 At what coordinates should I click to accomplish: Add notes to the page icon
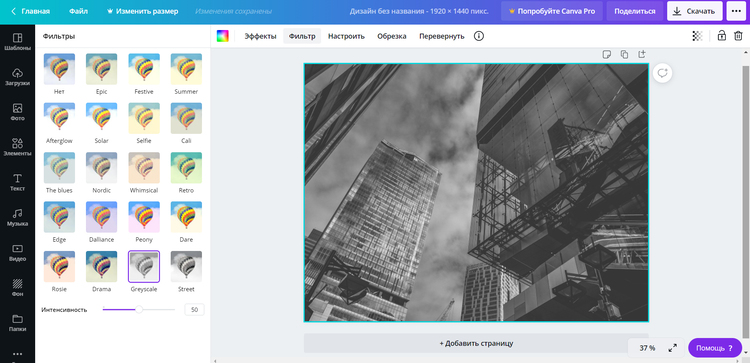click(x=607, y=54)
